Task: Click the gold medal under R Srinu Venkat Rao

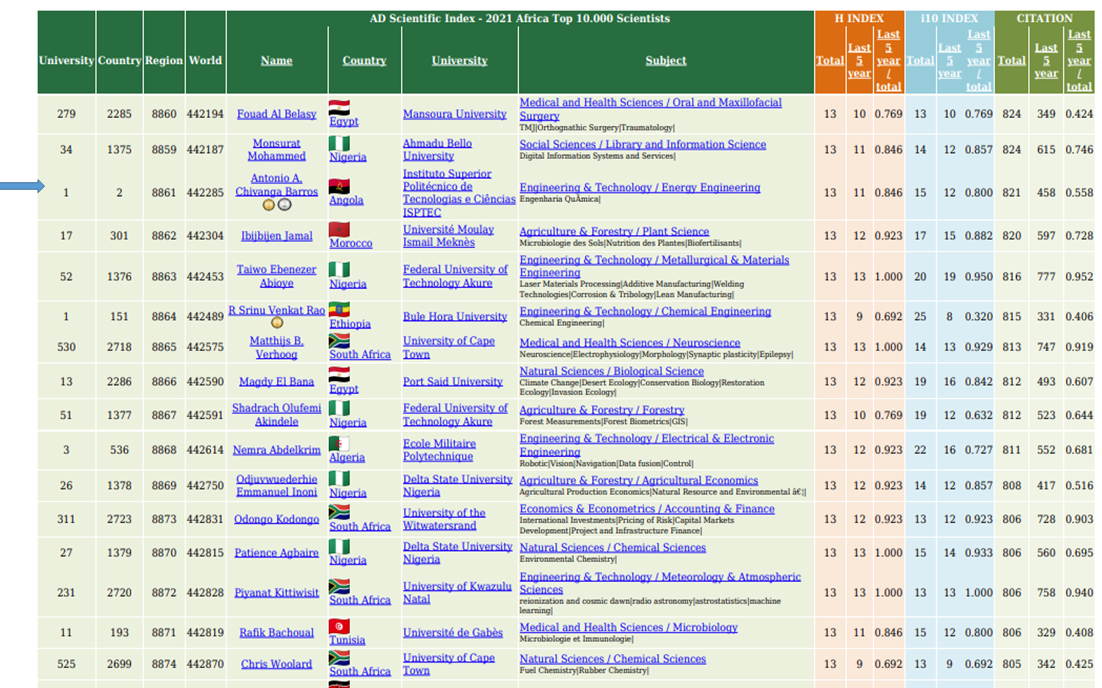Action: click(x=277, y=323)
